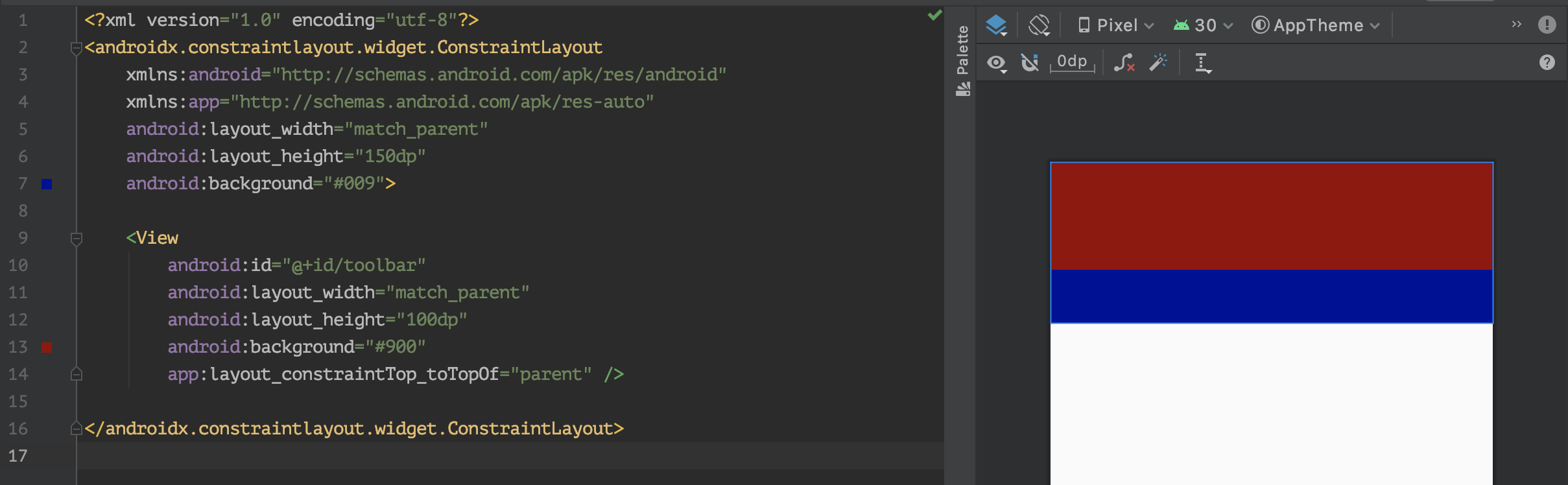1568x485 pixels.
Task: Clear all constraints
Action: pyautogui.click(x=1124, y=63)
